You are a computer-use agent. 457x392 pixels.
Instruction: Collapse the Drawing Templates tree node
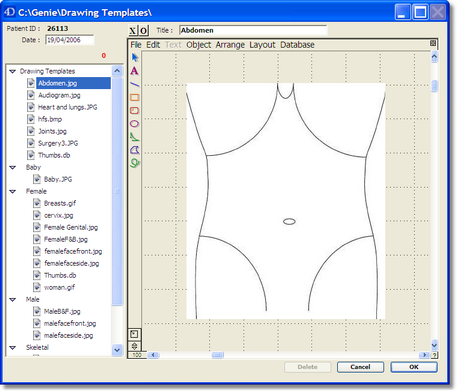tap(13, 71)
